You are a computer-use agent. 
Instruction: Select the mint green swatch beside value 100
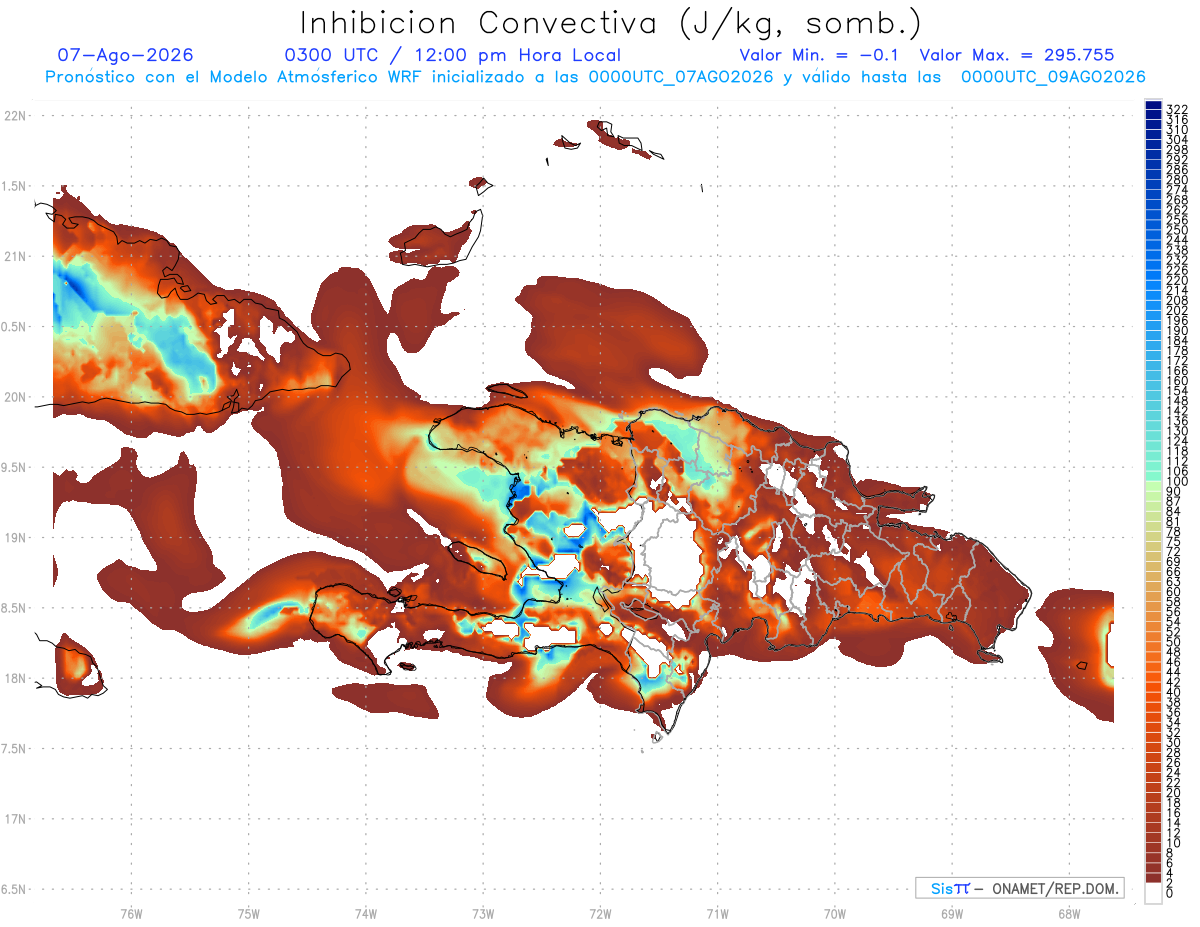(x=1153, y=477)
